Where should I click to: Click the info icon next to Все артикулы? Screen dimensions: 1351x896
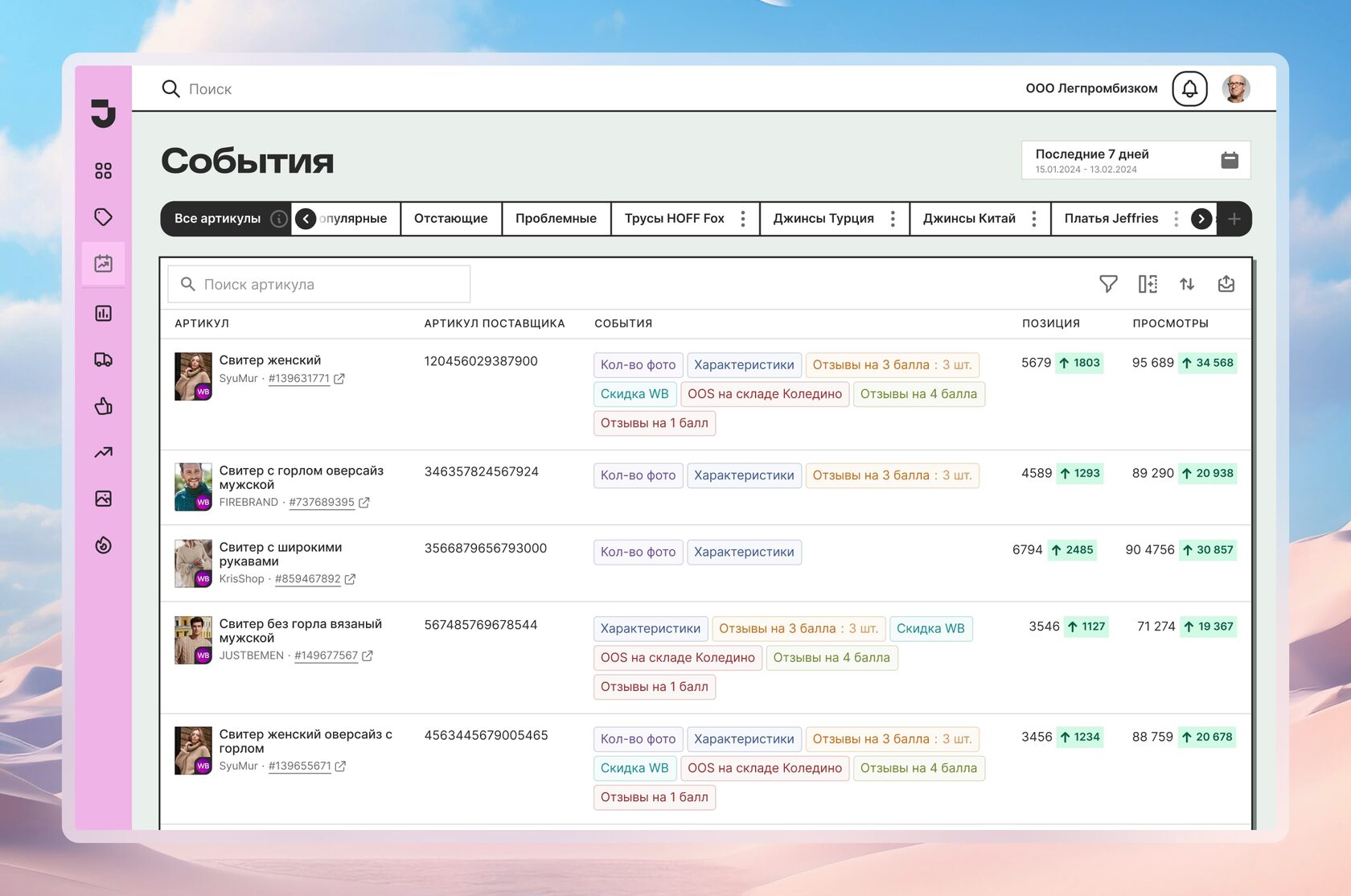279,219
